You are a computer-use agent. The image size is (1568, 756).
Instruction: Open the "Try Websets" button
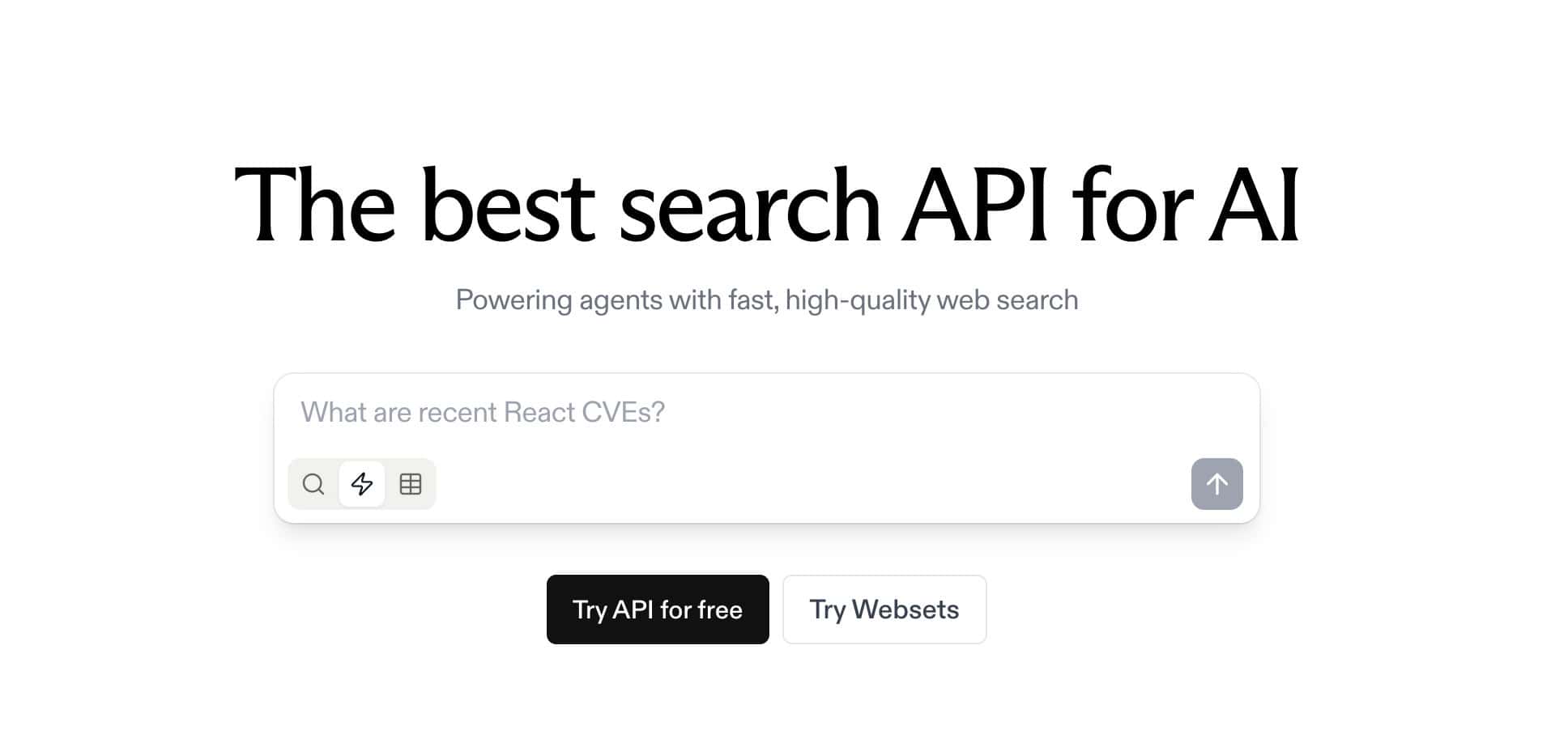pyautogui.click(x=884, y=609)
